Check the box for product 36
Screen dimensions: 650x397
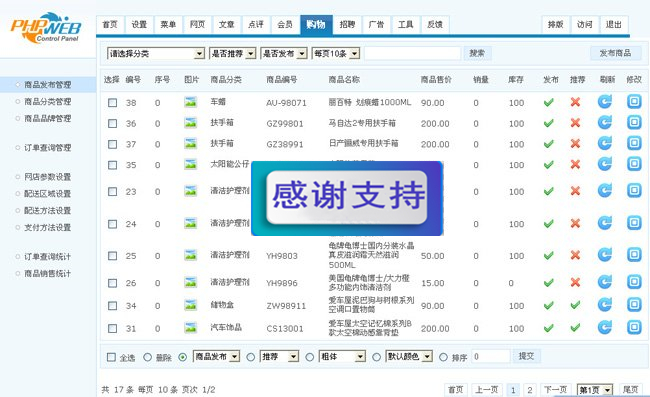tap(112, 123)
